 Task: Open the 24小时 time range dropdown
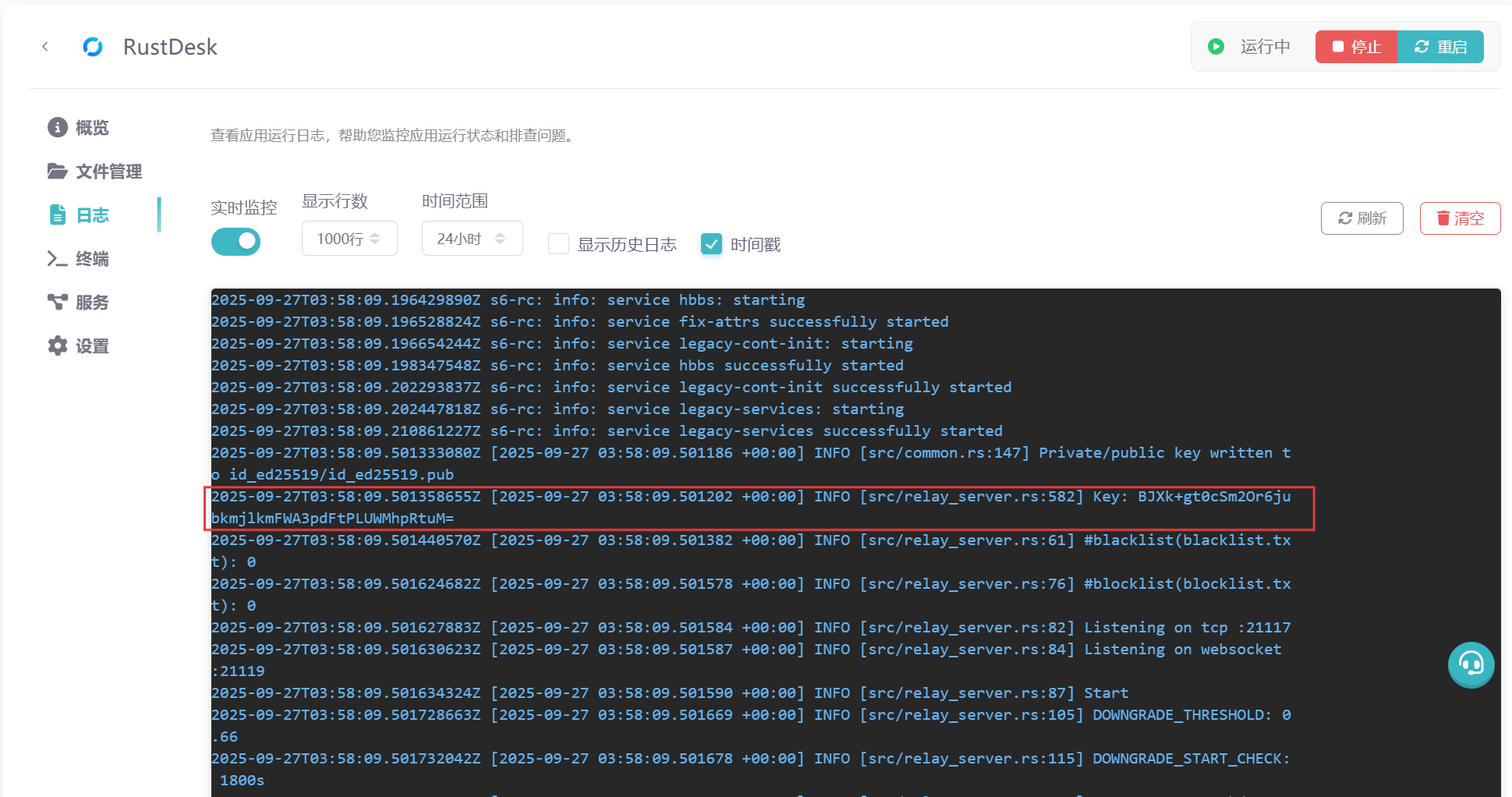[x=472, y=239]
